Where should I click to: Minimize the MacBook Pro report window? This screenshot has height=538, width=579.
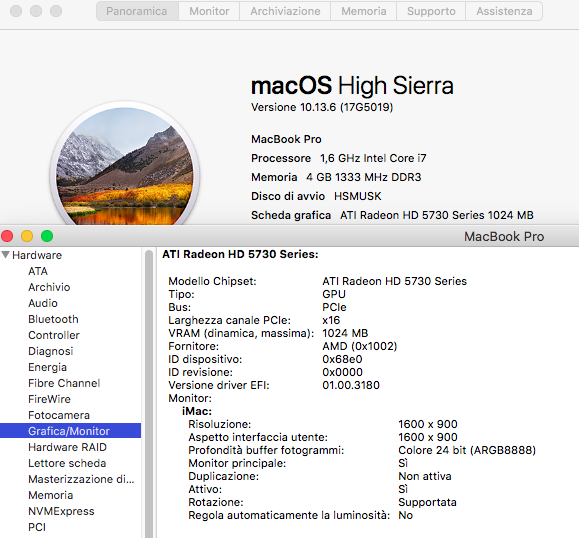pyautogui.click(x=27, y=236)
